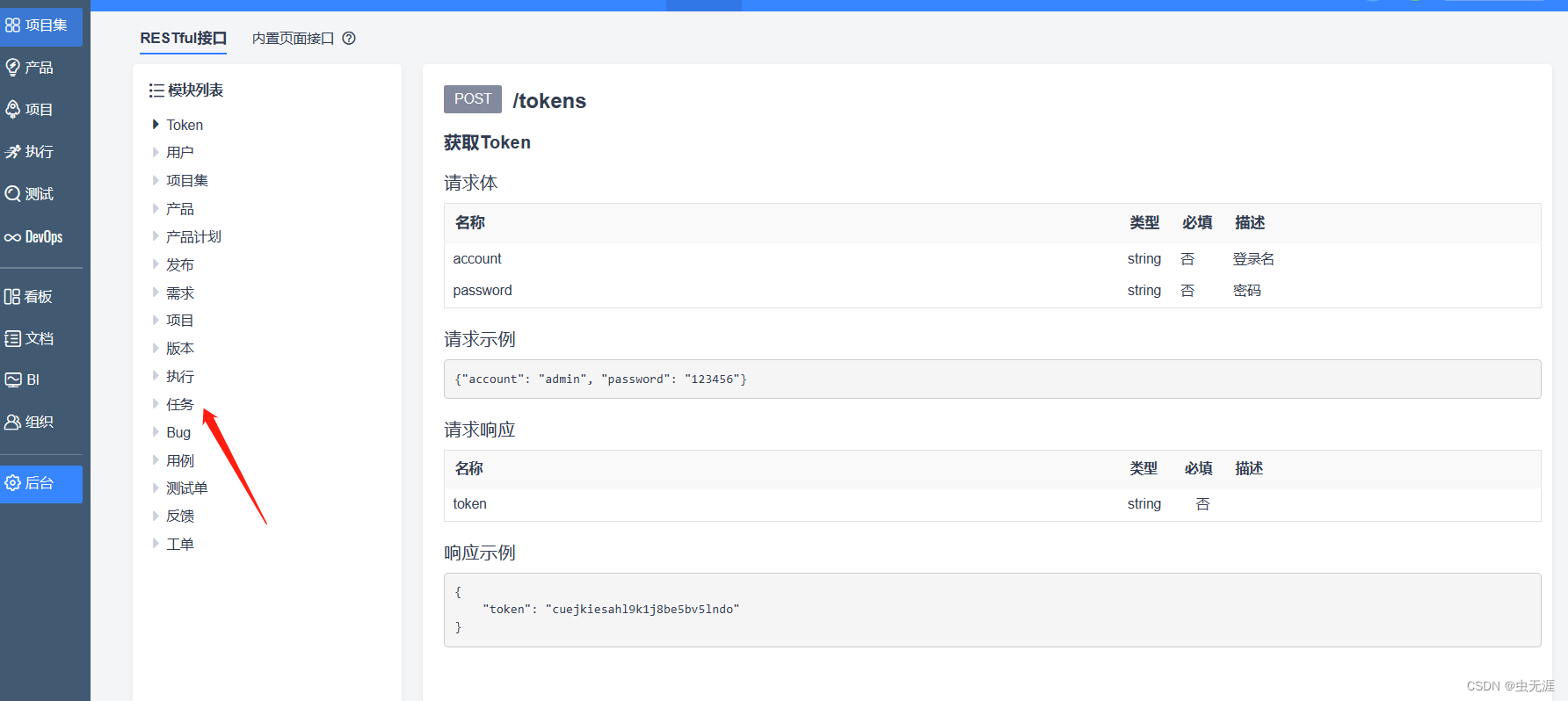Expand the 项目集 tree arrow in module list

(x=156, y=180)
